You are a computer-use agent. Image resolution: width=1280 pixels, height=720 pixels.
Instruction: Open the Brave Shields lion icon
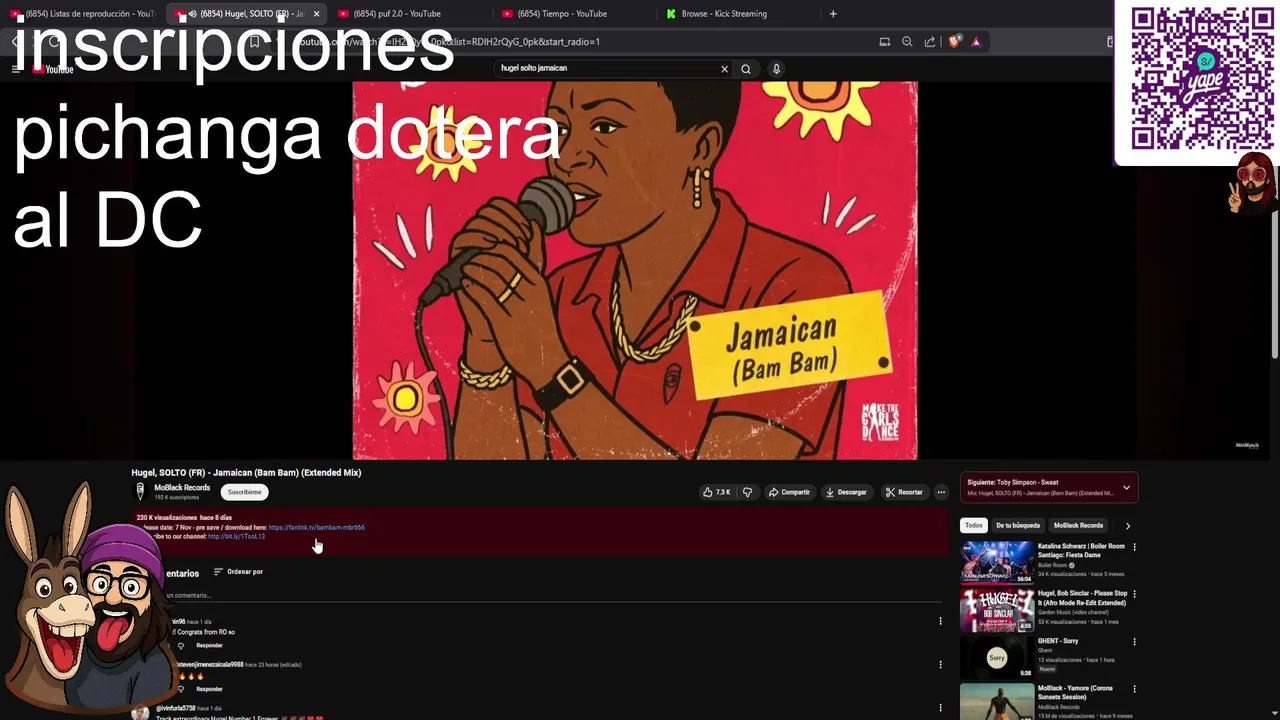tap(954, 42)
